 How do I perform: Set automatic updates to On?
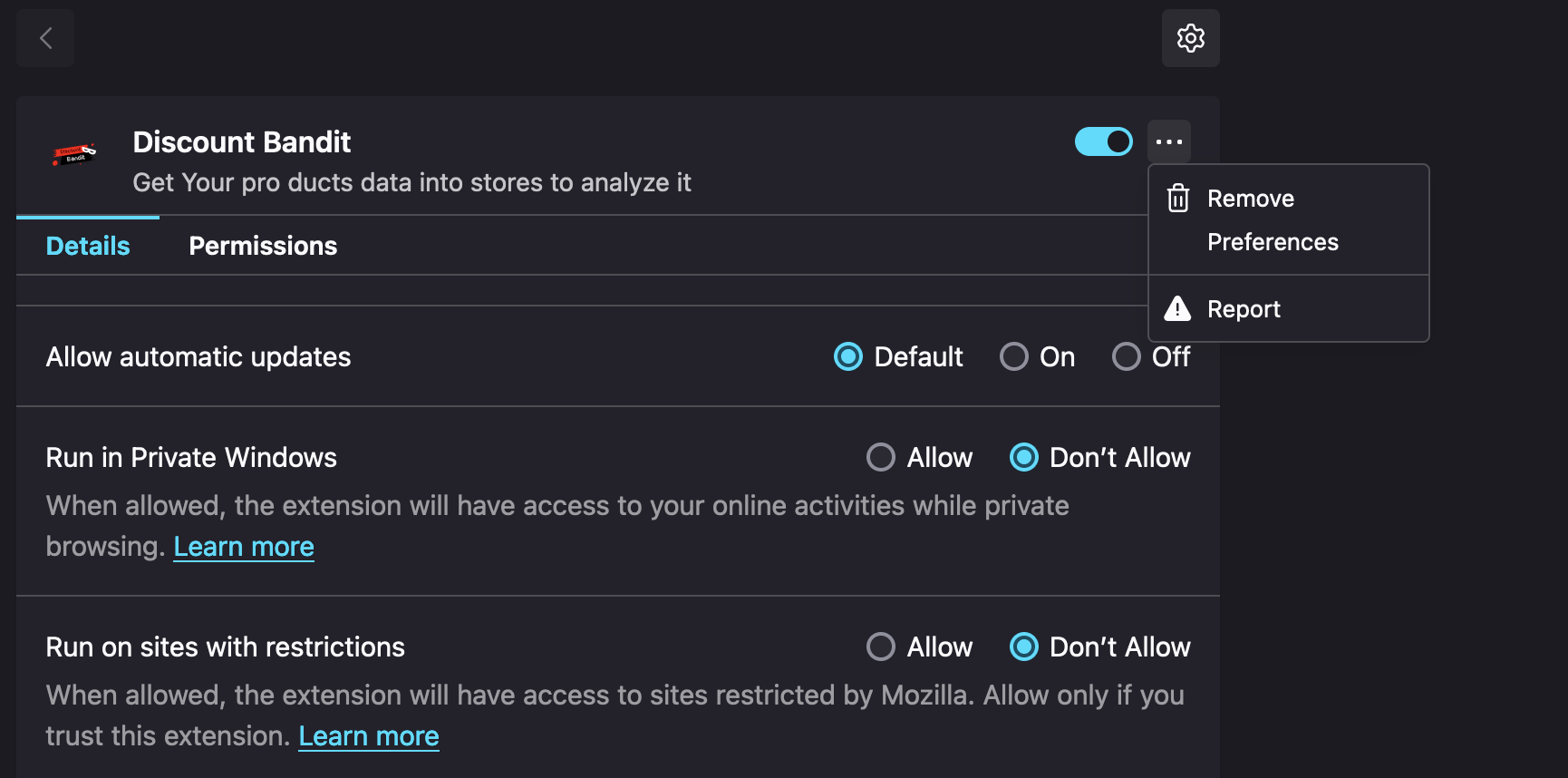pos(1014,356)
